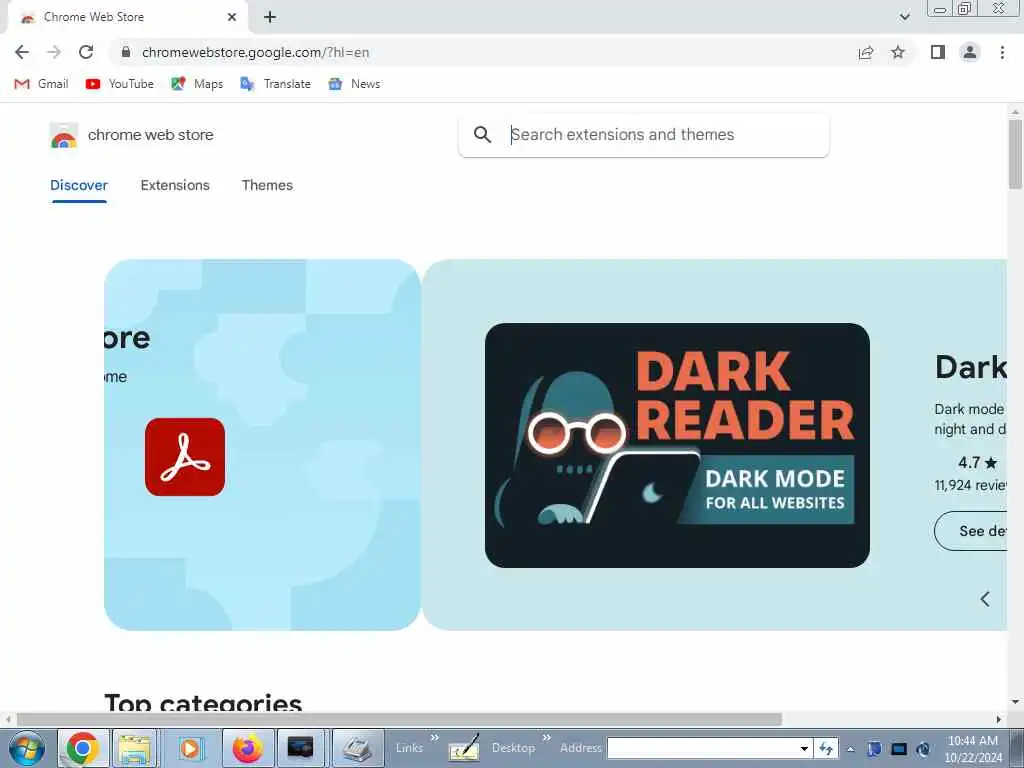Click the Chrome taskbar icon

[x=82, y=748]
